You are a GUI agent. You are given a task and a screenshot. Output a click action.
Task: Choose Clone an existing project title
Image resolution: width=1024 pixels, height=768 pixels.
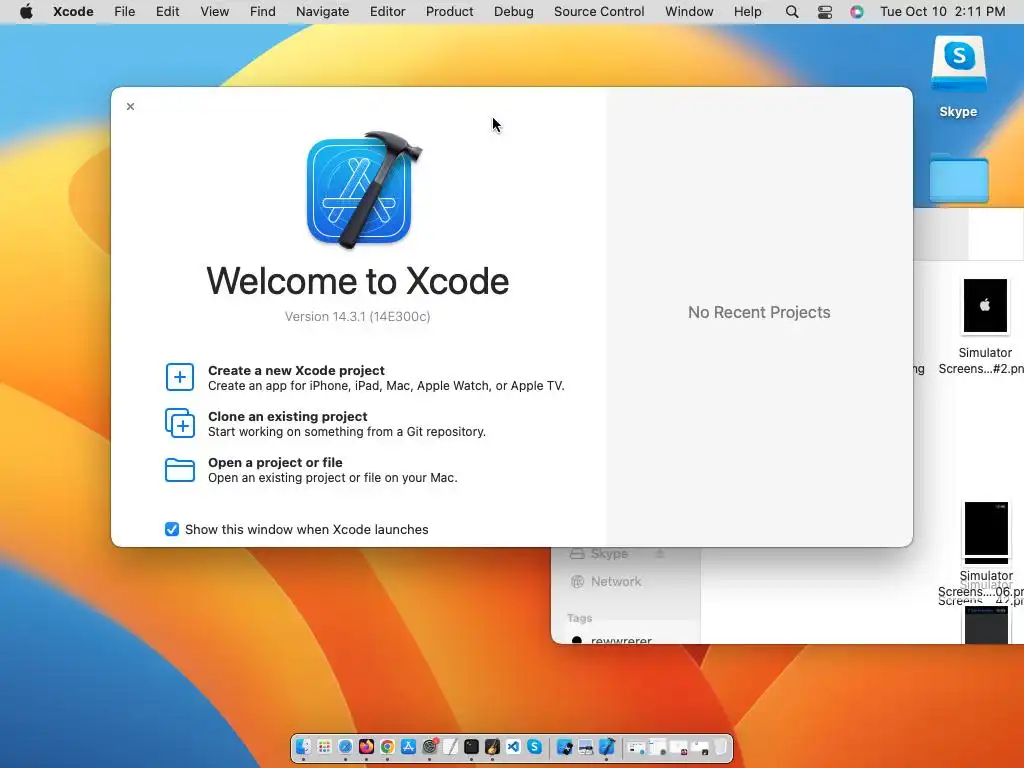[x=287, y=416]
